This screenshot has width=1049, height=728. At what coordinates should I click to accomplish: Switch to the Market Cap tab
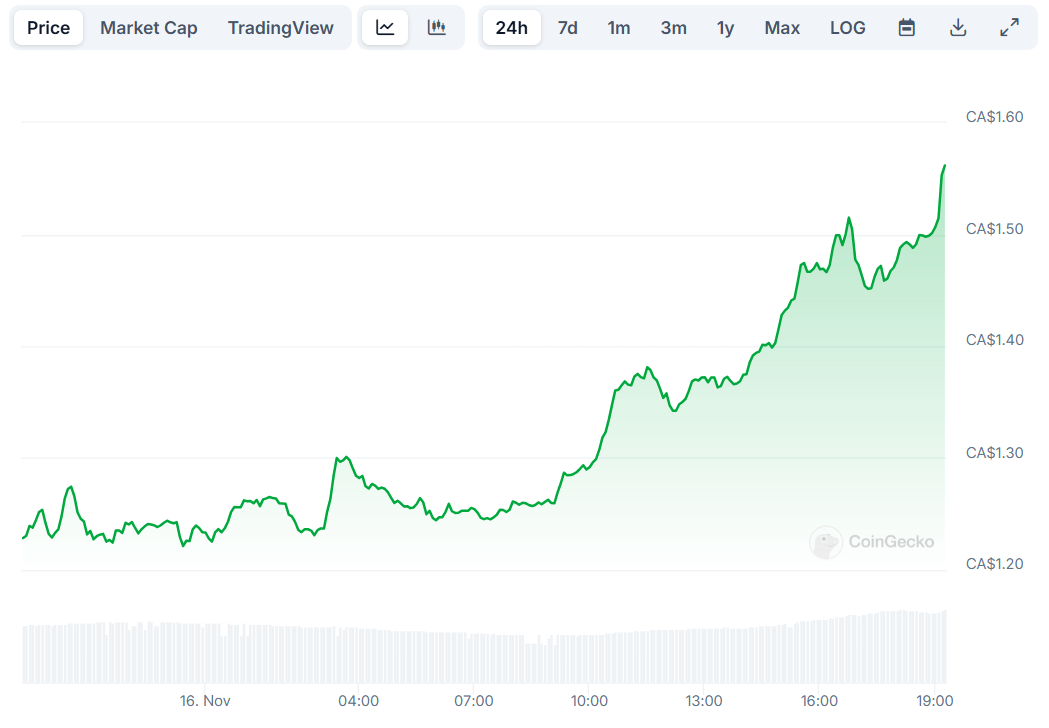148,27
